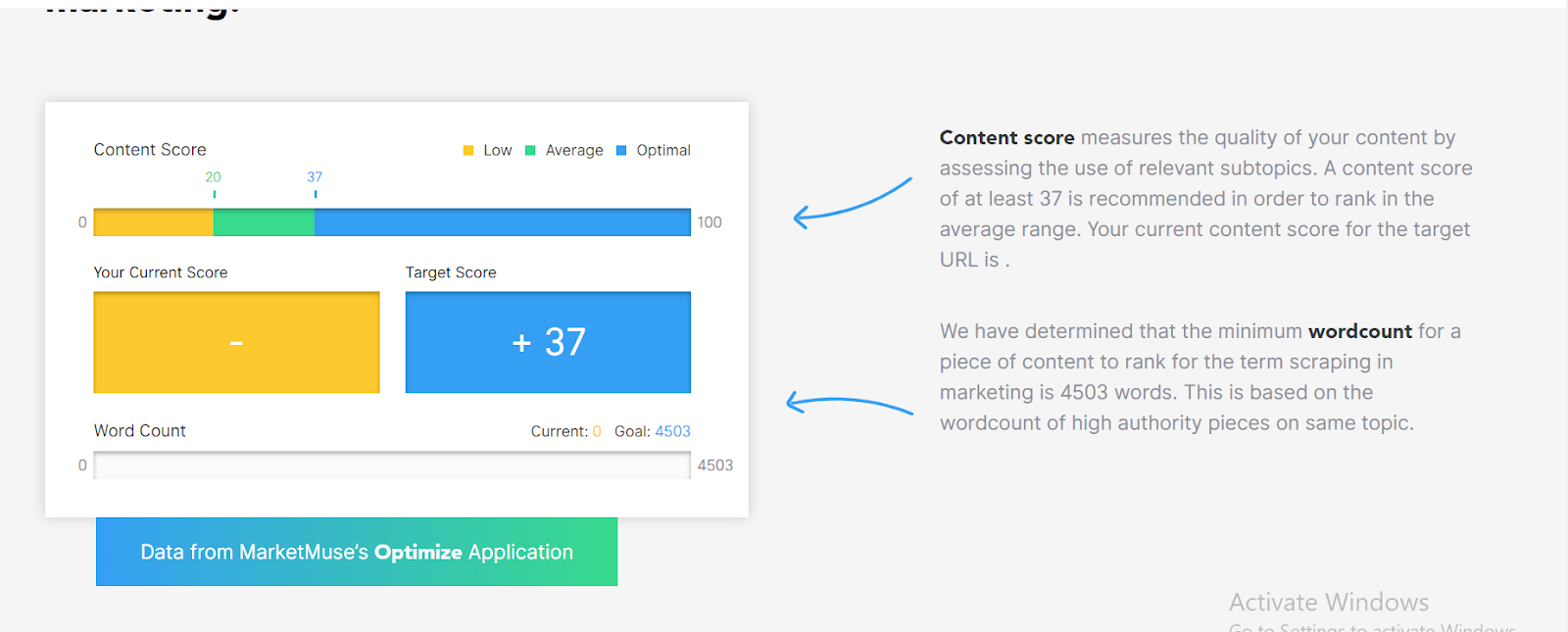1568x632 pixels.
Task: Click the yellow Low legend square
Action: tap(468, 150)
